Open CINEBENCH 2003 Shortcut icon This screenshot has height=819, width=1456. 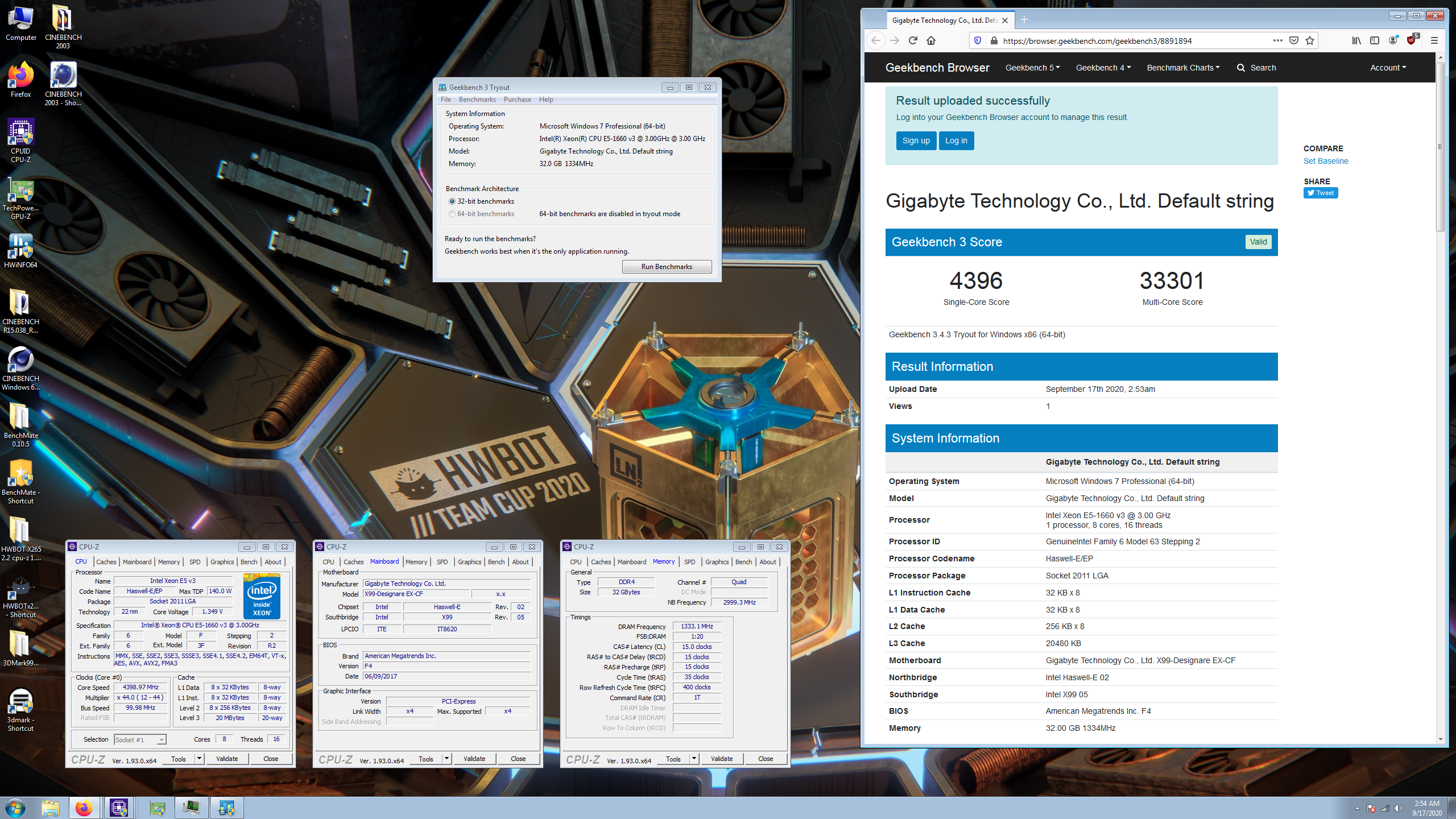point(63,84)
